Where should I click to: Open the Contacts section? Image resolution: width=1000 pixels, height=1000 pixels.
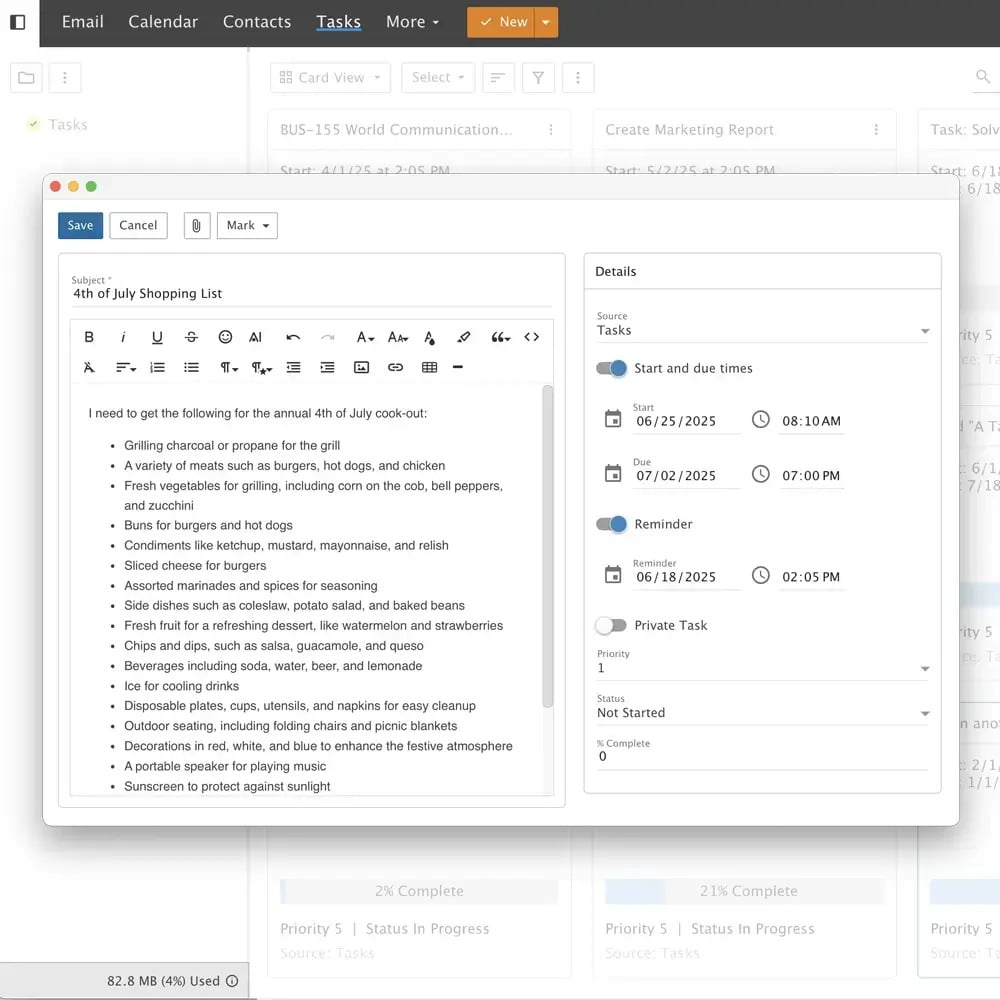257,22
